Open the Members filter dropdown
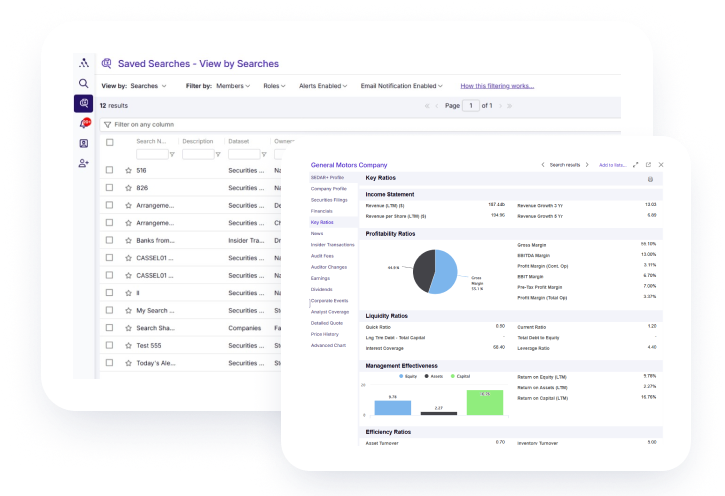 click(233, 86)
